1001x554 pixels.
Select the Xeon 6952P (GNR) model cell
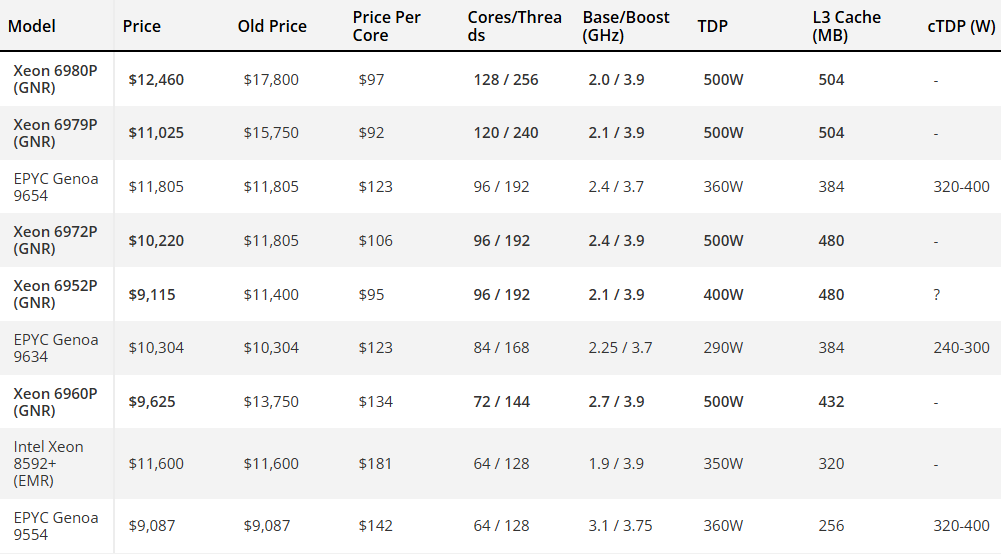[x=55, y=294]
